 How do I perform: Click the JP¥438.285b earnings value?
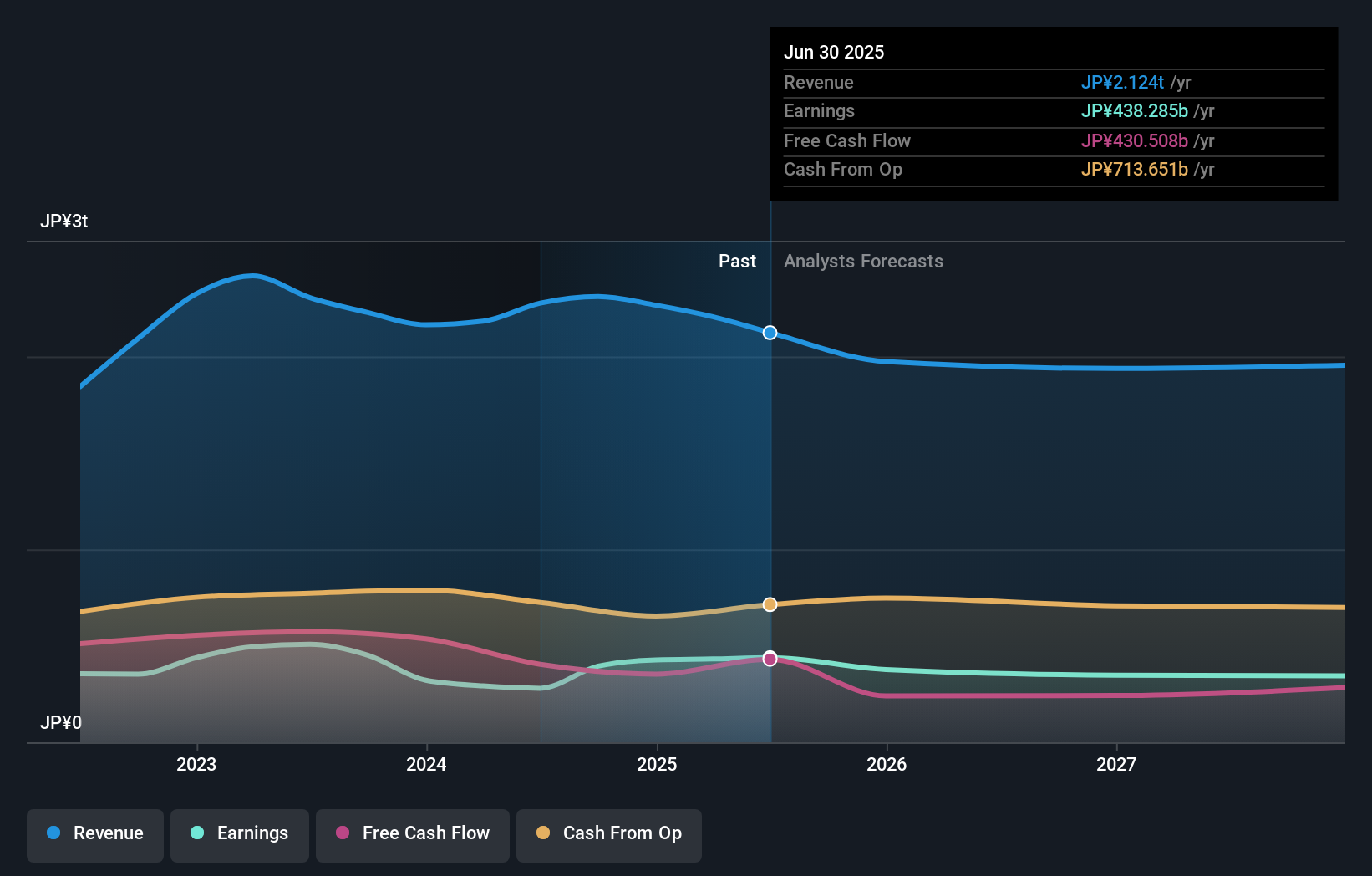(1135, 111)
